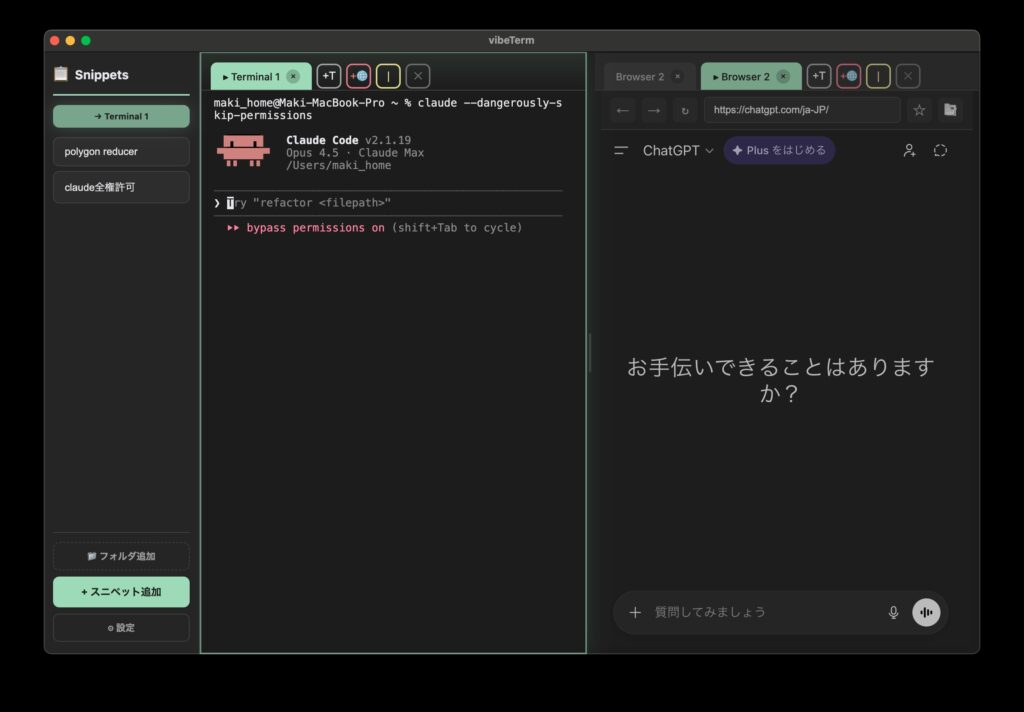Click the add-person icon in ChatGPT header
The height and width of the screenshot is (712, 1024).
[x=909, y=150]
